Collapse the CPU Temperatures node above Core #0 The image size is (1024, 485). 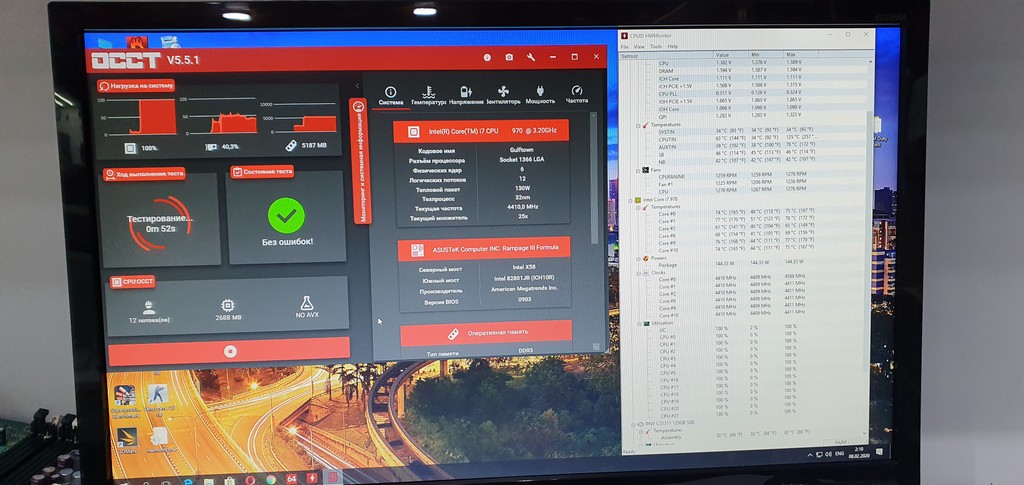click(x=637, y=207)
